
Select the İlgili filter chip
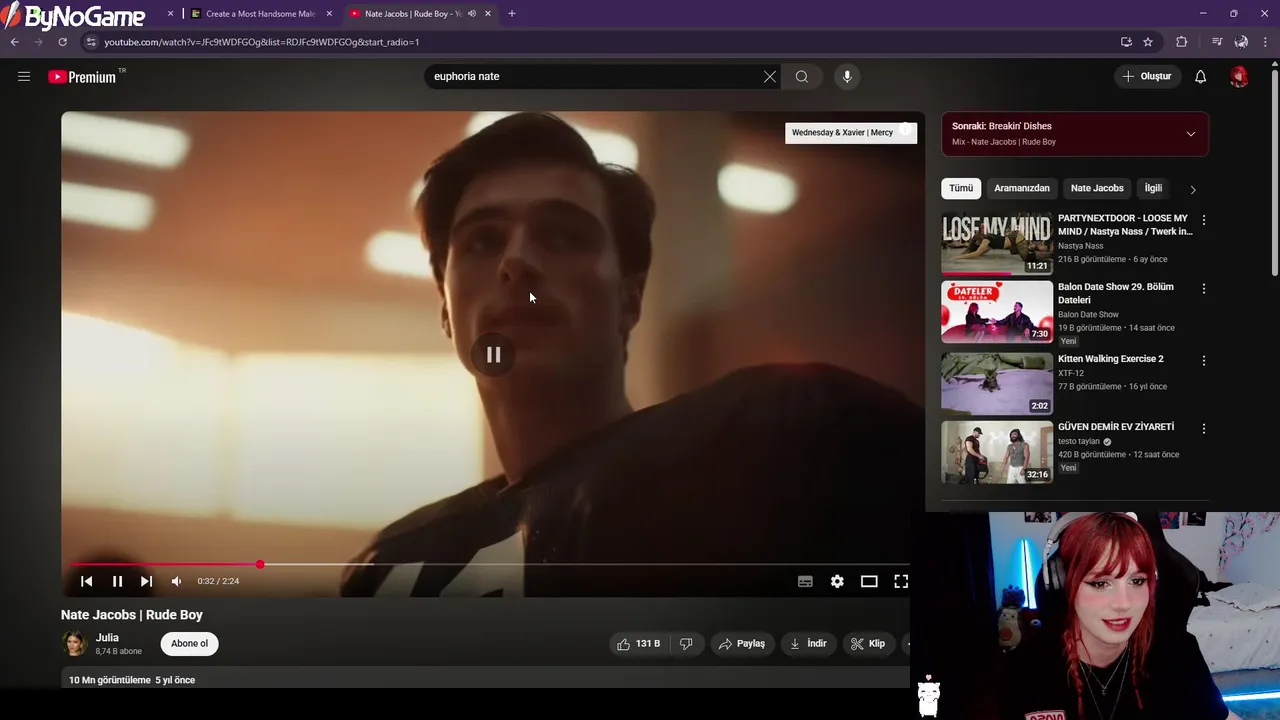tap(1153, 188)
